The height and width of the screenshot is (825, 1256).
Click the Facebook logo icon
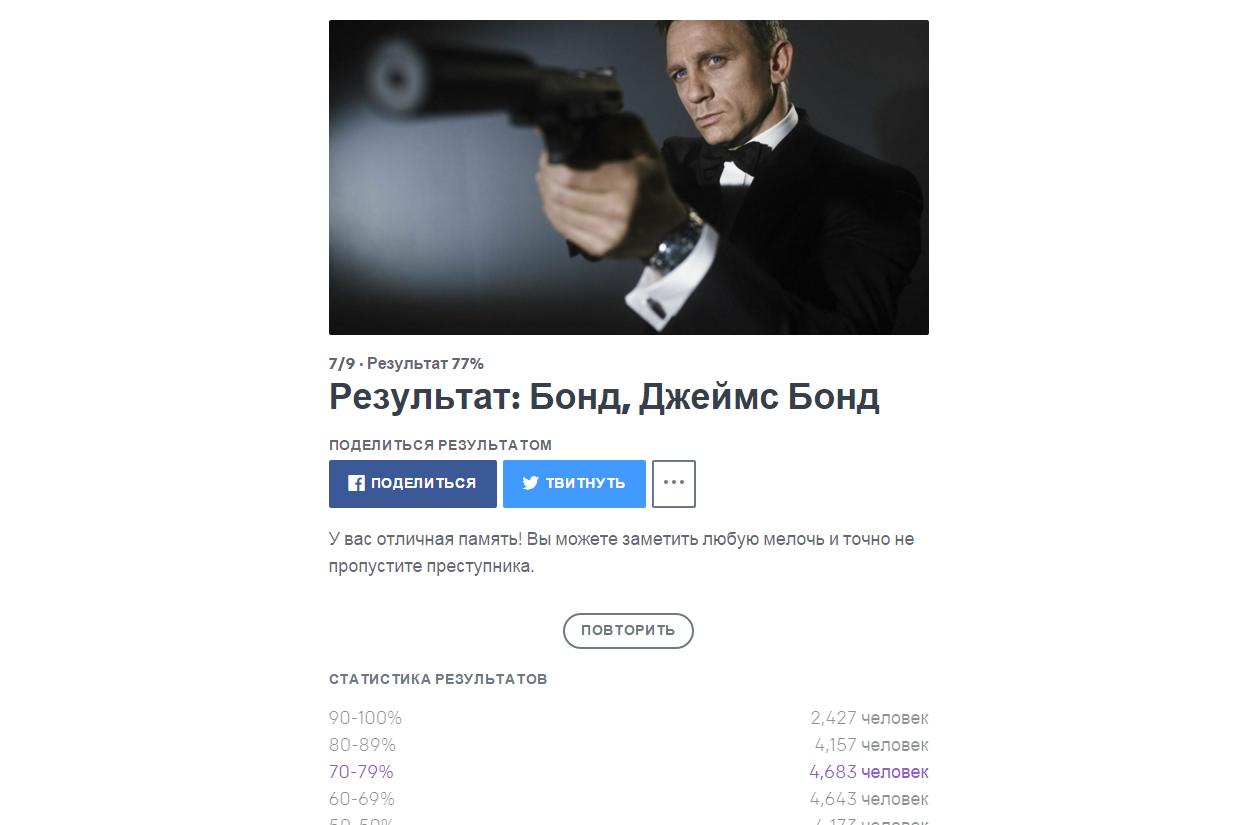click(x=356, y=484)
